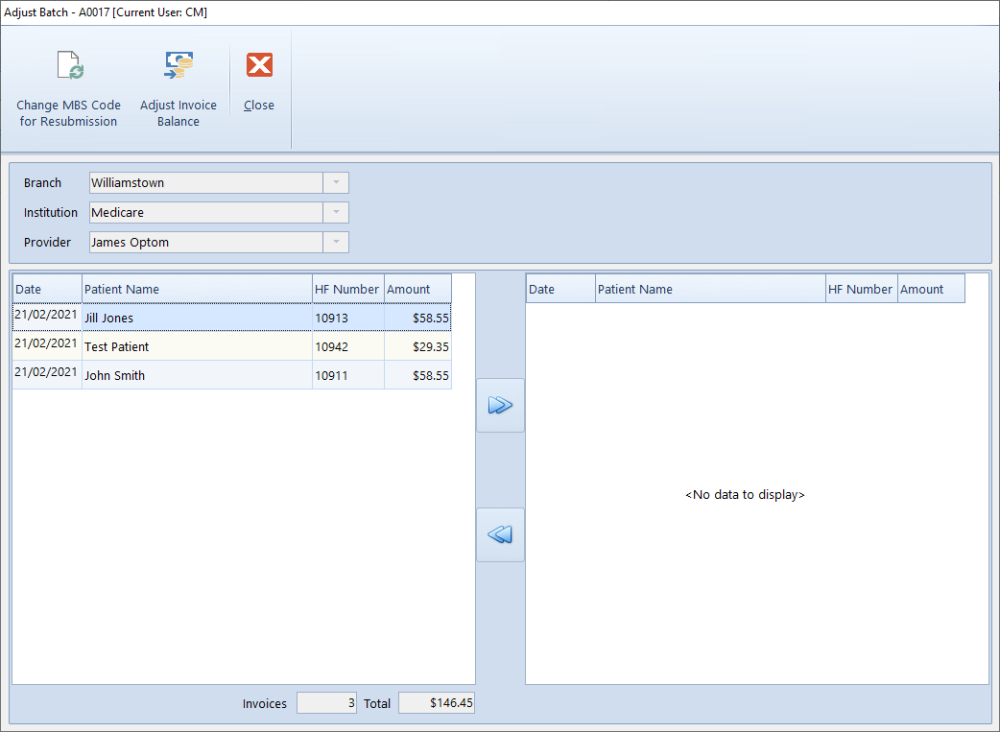
Task: Click the left-pointing transfer arrows icon
Action: point(500,534)
